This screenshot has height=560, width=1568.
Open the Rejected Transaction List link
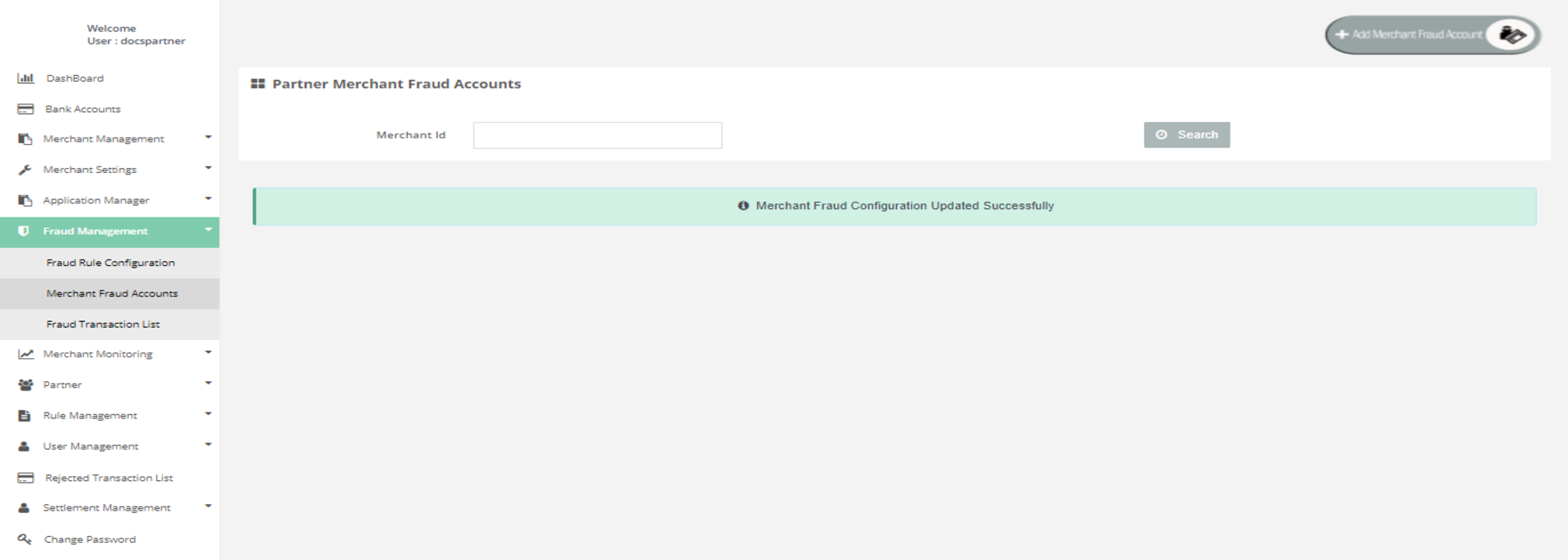(x=109, y=478)
